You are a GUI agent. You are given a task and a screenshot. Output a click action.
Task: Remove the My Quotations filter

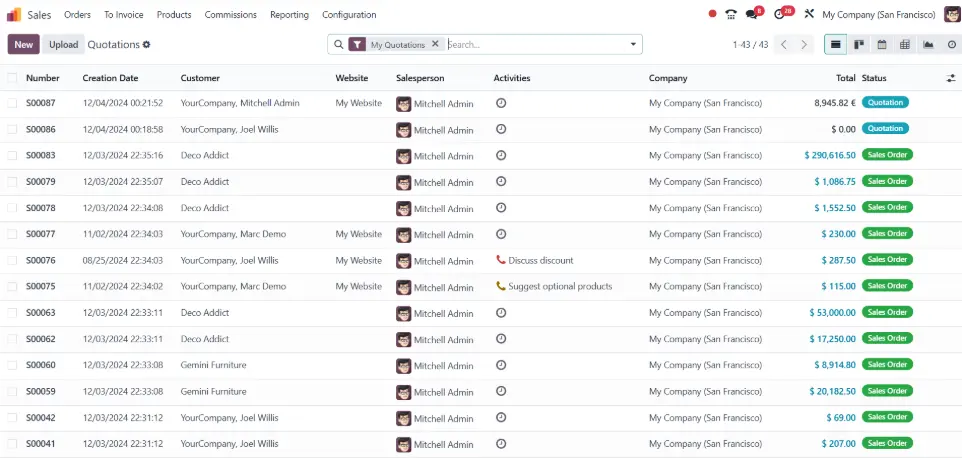click(x=435, y=44)
